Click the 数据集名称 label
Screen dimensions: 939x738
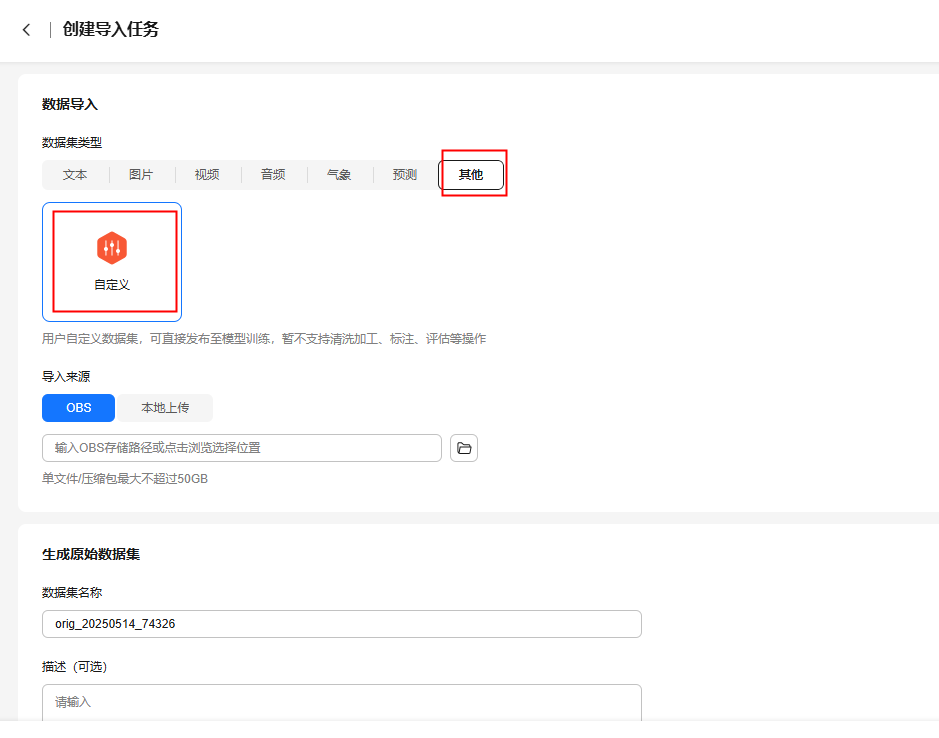tap(72, 592)
